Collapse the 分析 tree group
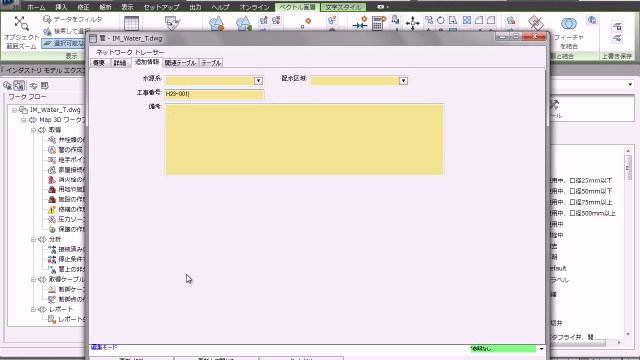Screen dimensions: 640x360 [x=33, y=240]
